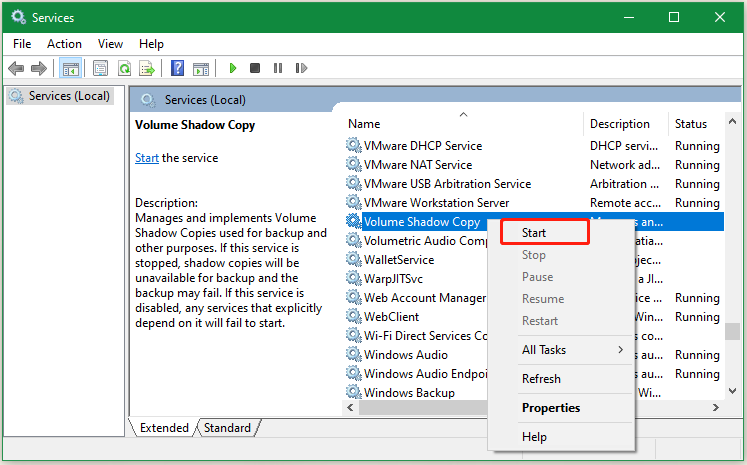This screenshot has height=465, width=747.
Task: Open Properties toolbar icon
Action: pyautogui.click(x=100, y=68)
